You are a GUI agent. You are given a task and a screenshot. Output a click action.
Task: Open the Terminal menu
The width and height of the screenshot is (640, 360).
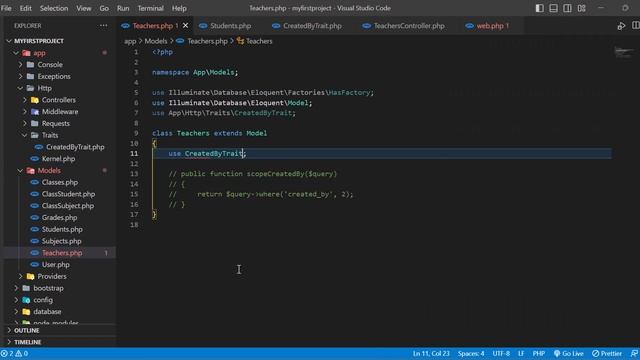tap(150, 8)
